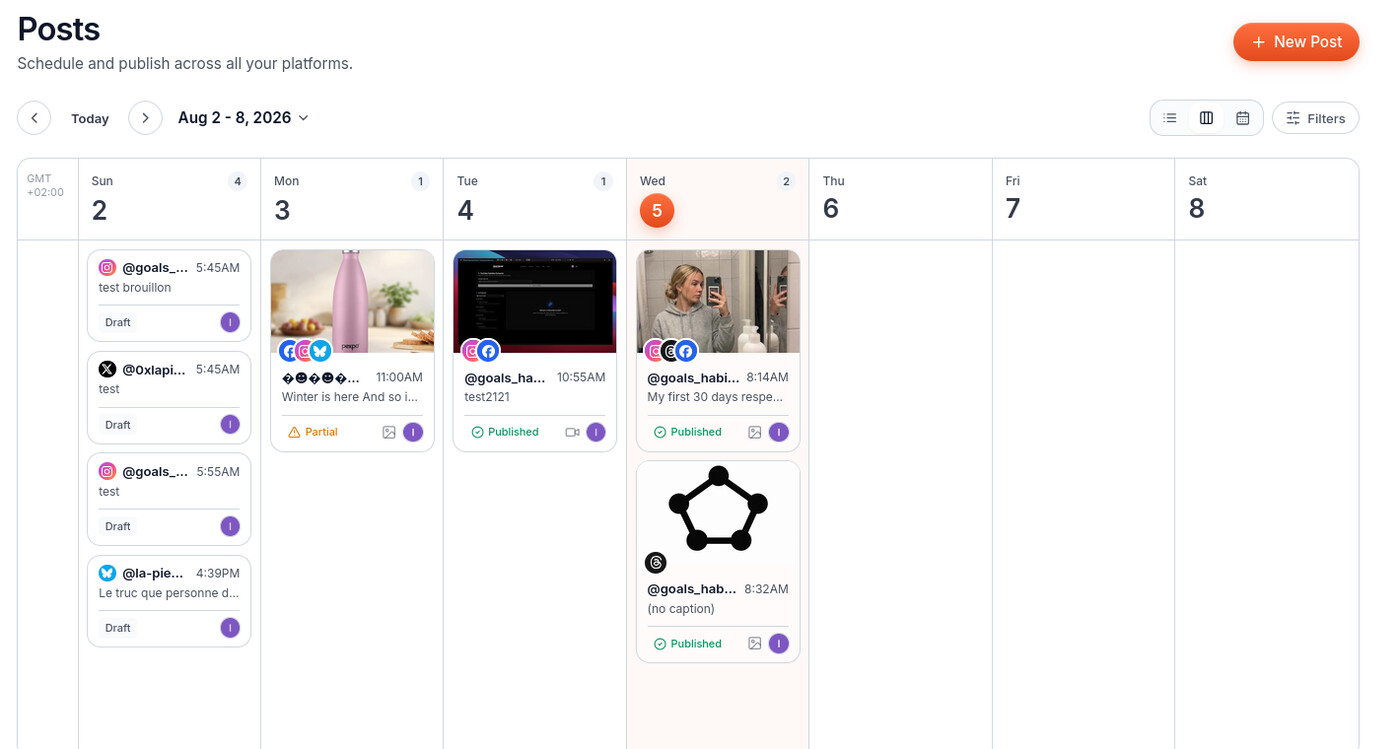This screenshot has width=1400, height=749.
Task: Click Draft badge on test brouillon post
Action: 118,322
